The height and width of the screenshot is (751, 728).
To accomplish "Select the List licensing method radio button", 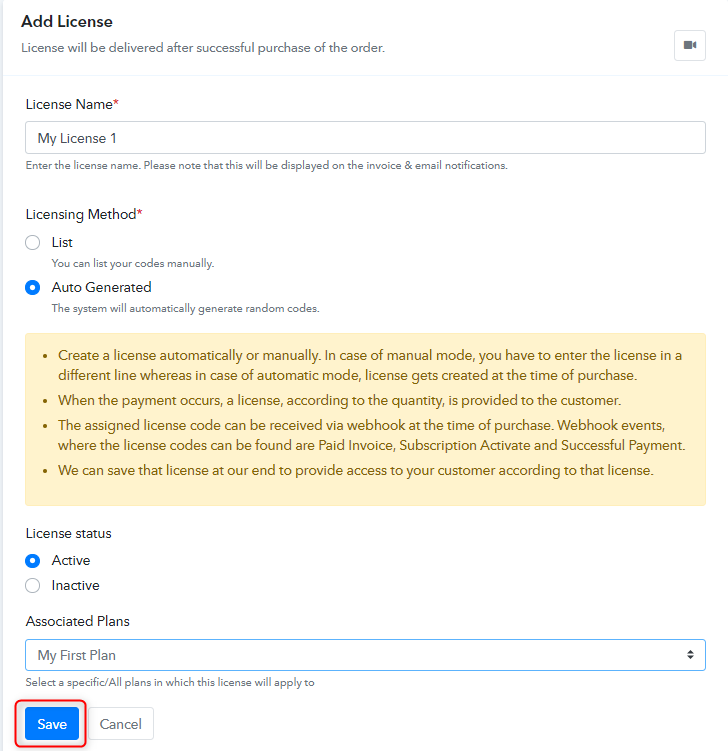I will click(33, 242).
